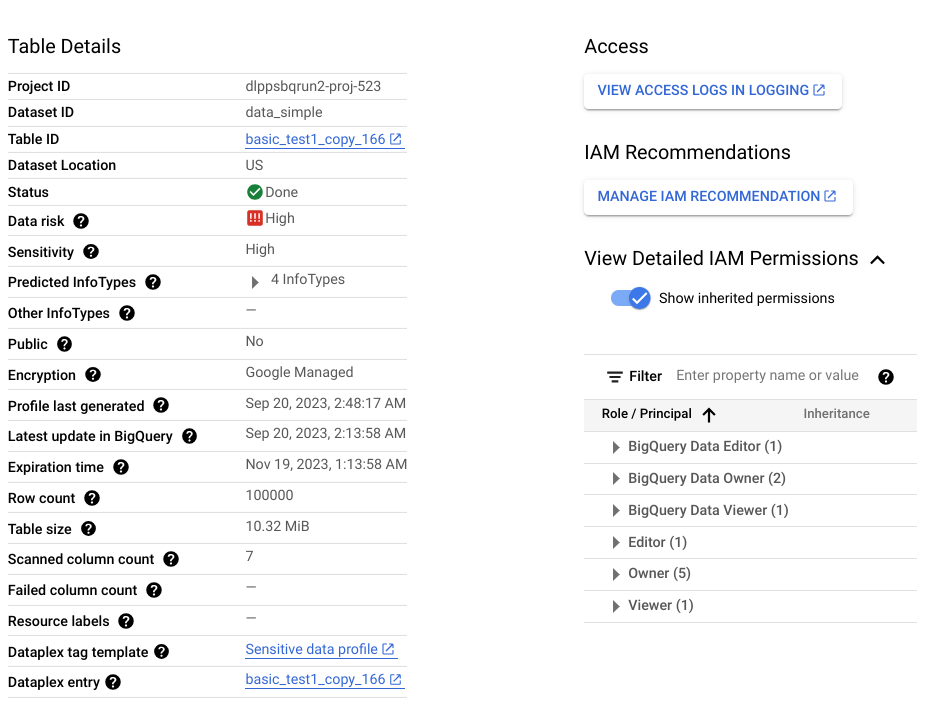Click the Profile last generated help icon

(x=161, y=405)
